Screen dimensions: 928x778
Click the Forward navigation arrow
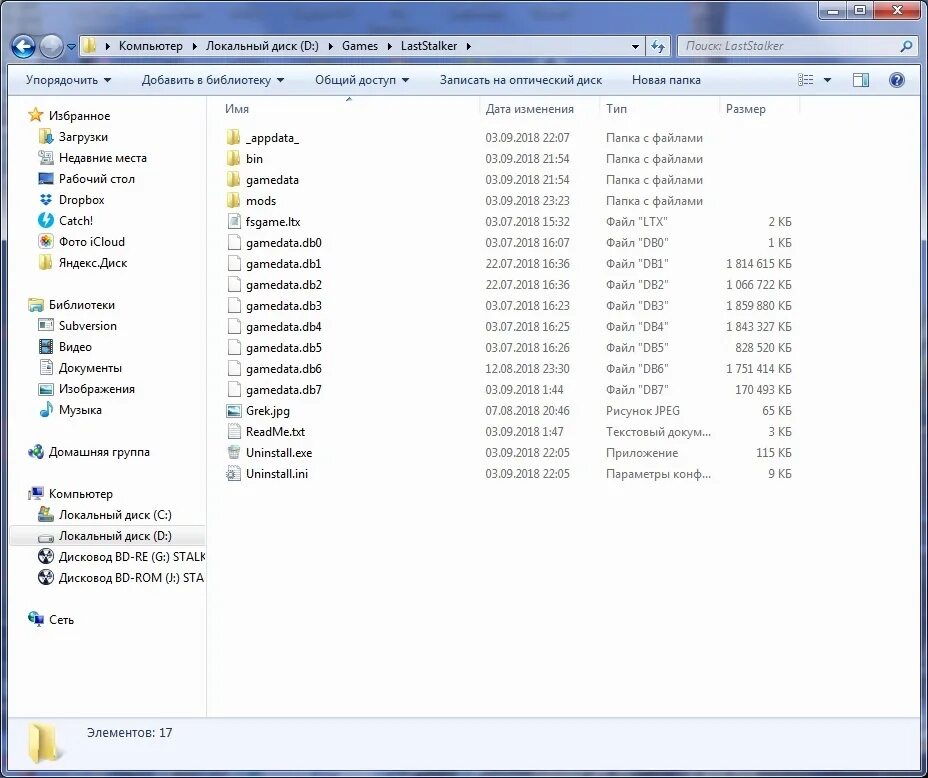(x=51, y=46)
